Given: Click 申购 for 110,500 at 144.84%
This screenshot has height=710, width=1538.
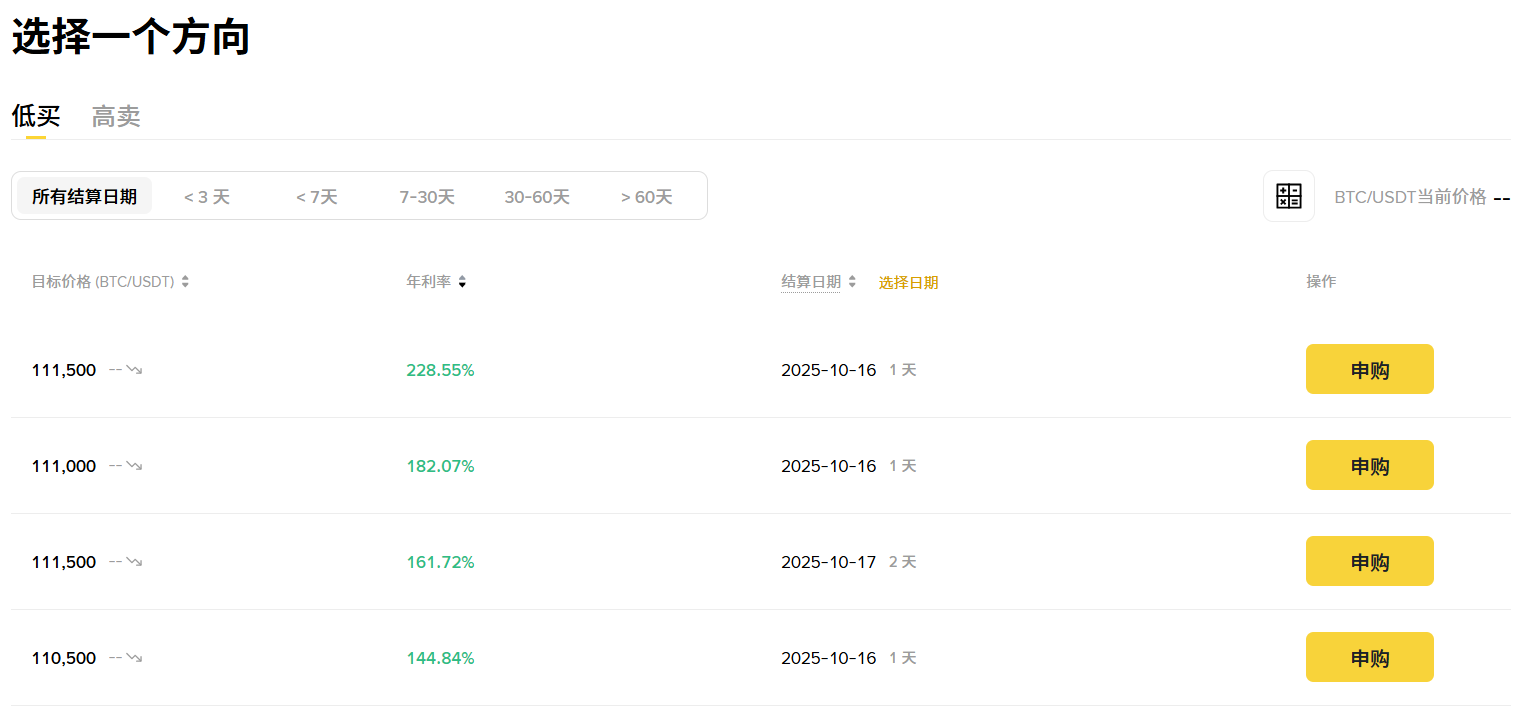Looking at the screenshot, I should 1369,658.
